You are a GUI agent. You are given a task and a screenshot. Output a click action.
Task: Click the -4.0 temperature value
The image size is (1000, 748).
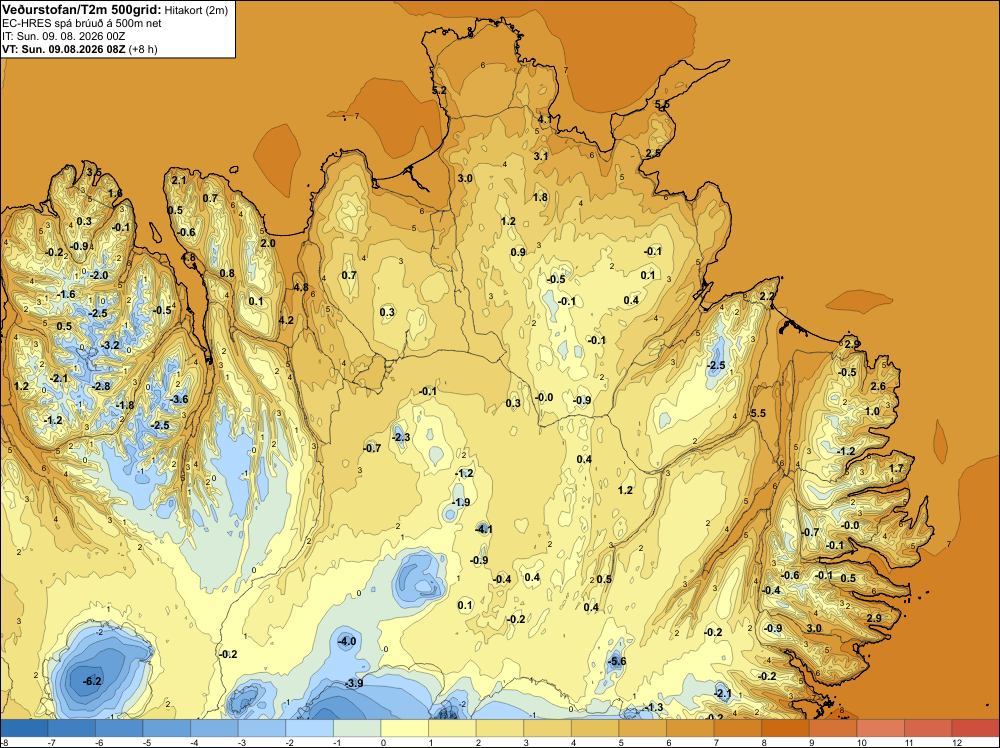pos(346,641)
